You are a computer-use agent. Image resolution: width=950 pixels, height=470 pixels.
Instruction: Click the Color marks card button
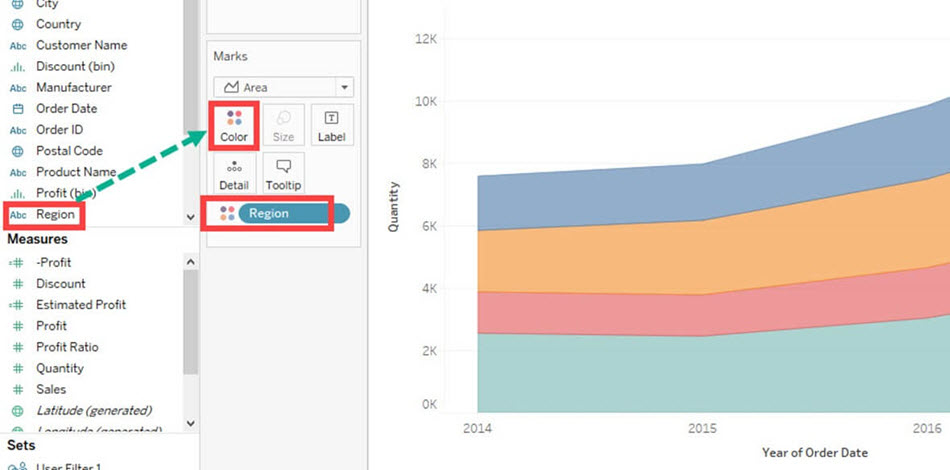(234, 126)
